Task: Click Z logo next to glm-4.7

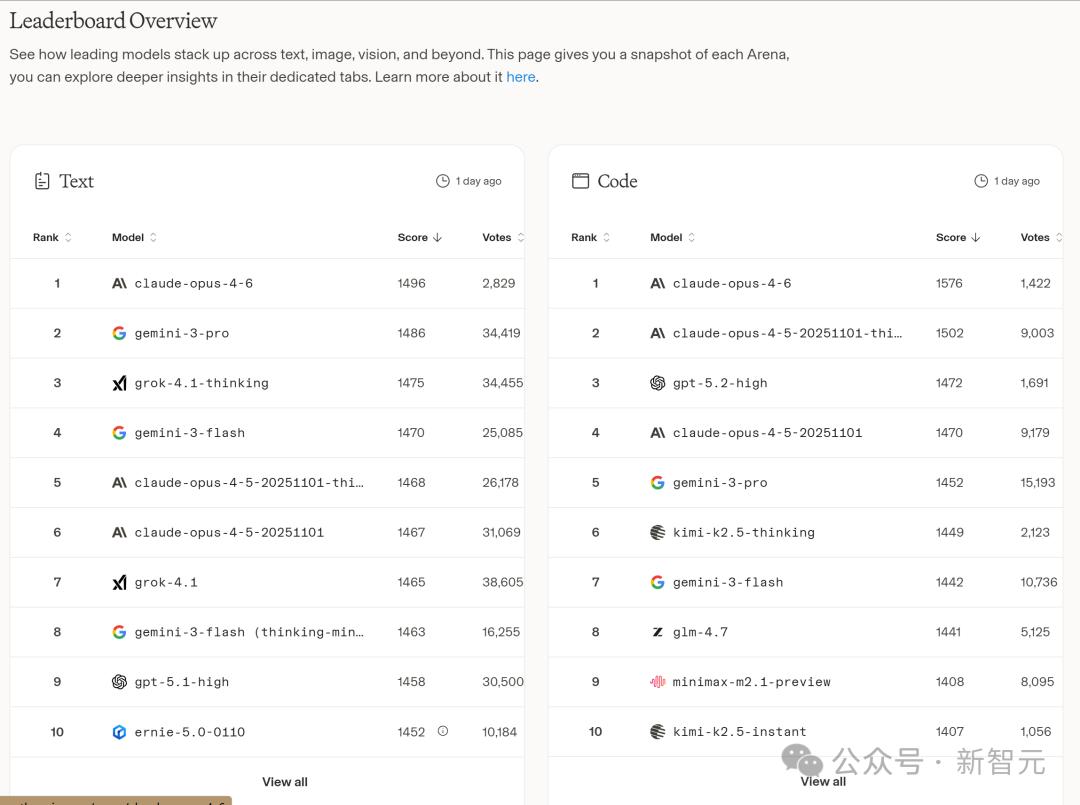Action: click(x=658, y=632)
